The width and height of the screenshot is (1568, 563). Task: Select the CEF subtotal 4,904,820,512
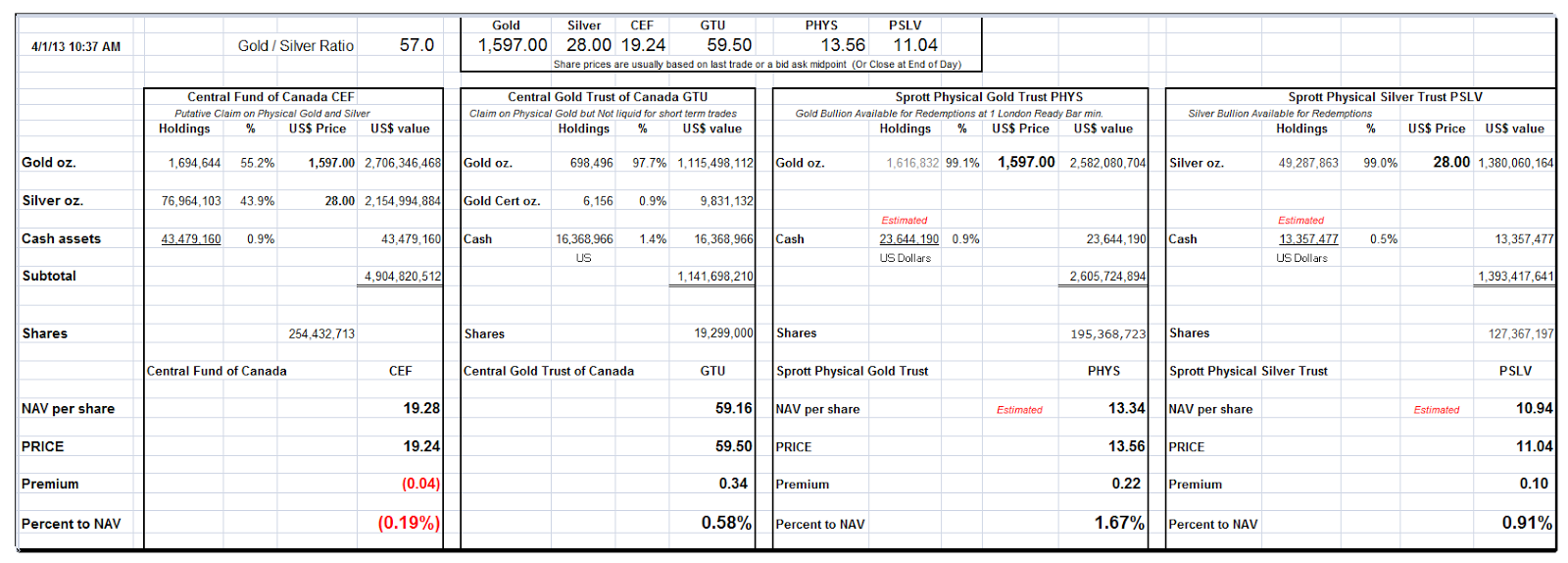(x=403, y=277)
